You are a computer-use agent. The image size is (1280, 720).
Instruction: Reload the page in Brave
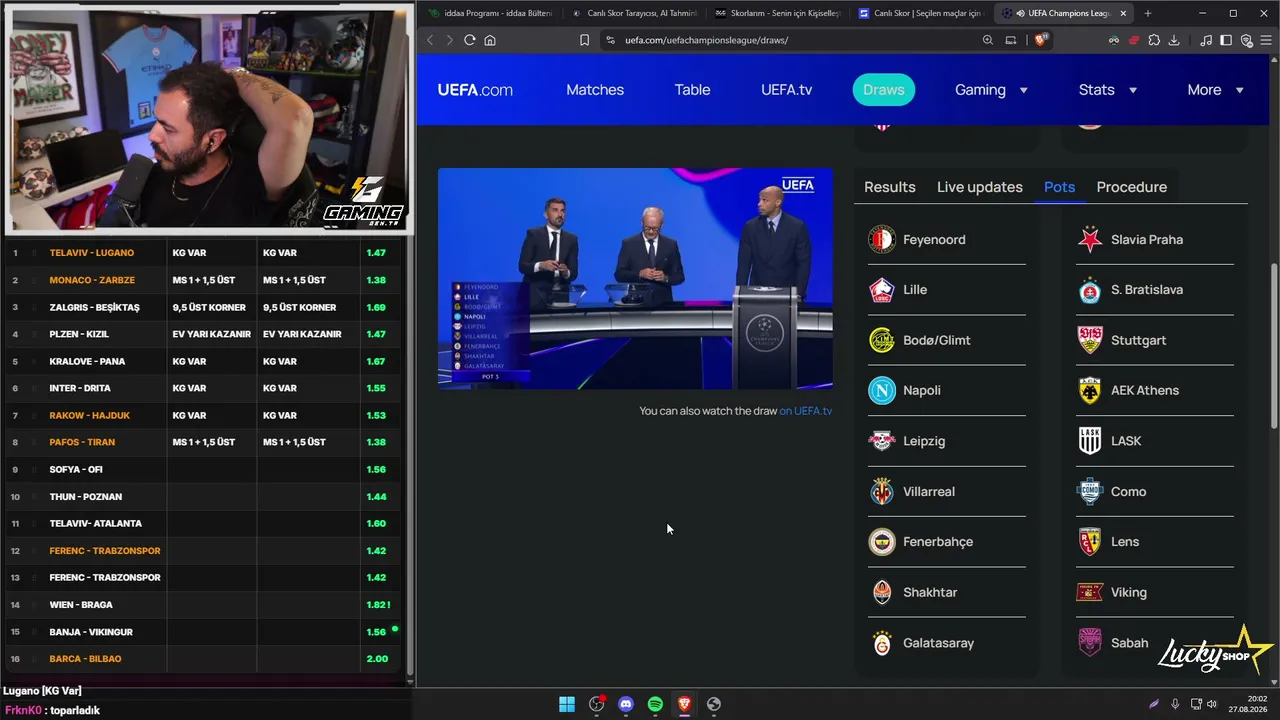(469, 40)
